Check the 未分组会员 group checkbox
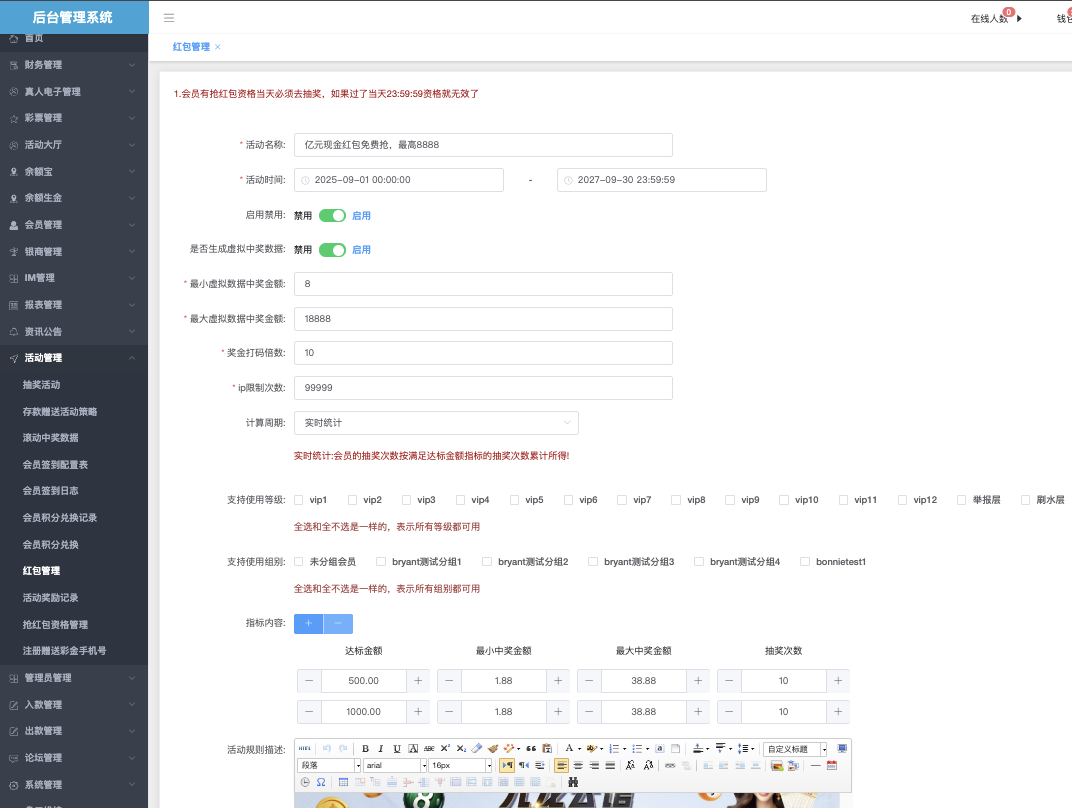Screen dimensions: 1072x808 tap(299, 562)
